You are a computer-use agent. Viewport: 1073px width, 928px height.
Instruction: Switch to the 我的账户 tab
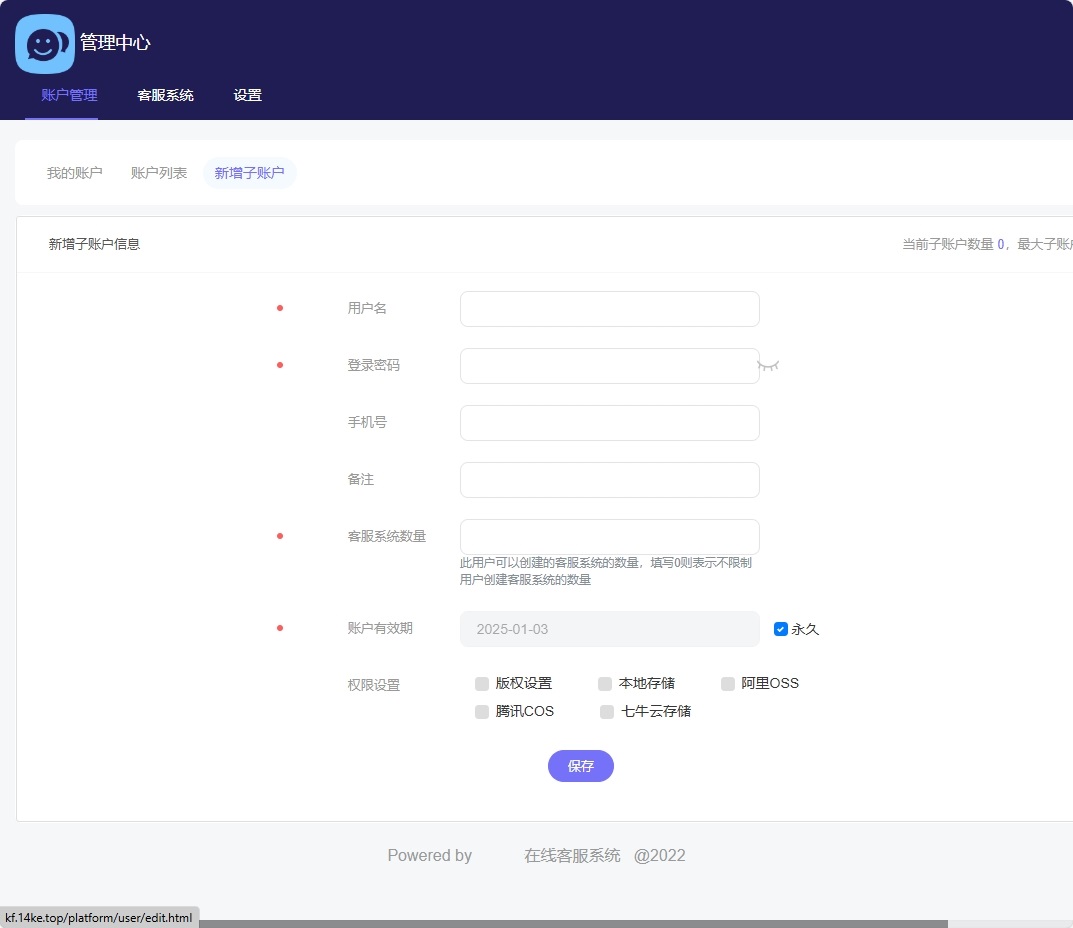coord(75,173)
